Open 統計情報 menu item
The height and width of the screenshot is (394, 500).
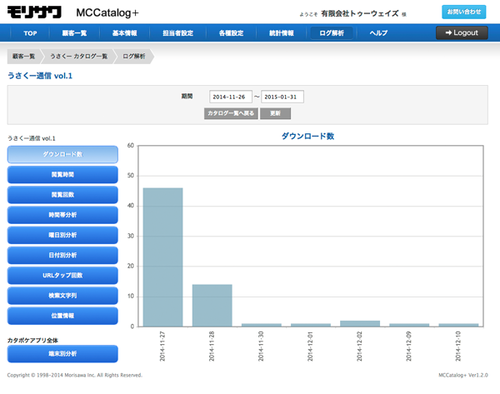(281, 33)
